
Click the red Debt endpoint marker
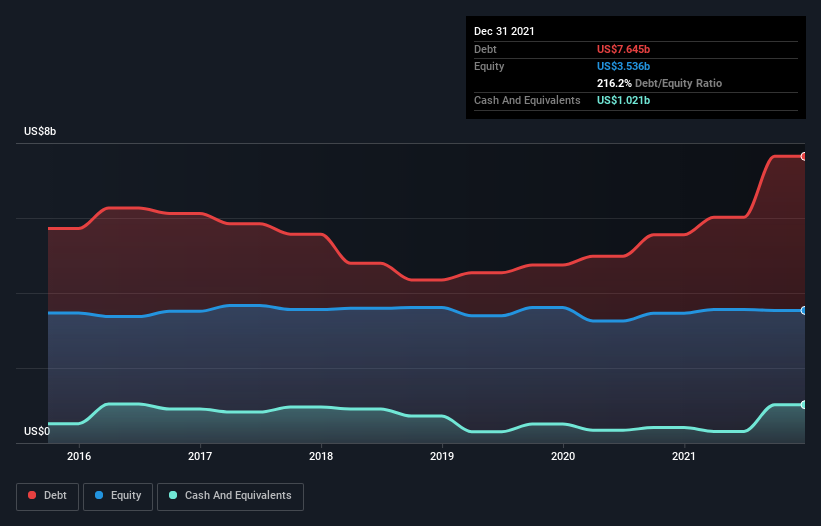coord(804,156)
